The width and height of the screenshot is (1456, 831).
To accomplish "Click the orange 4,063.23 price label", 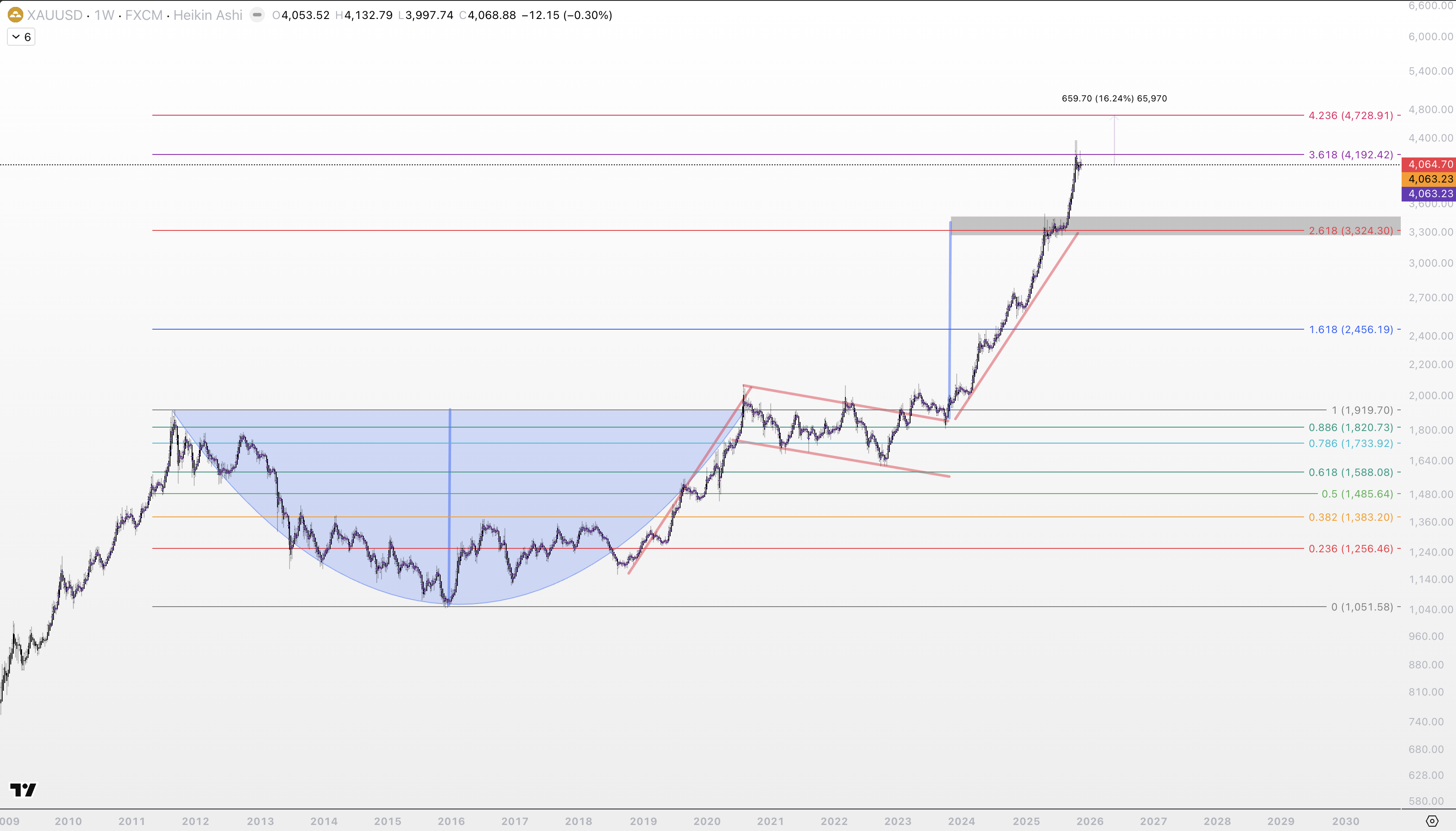I will (1429, 179).
